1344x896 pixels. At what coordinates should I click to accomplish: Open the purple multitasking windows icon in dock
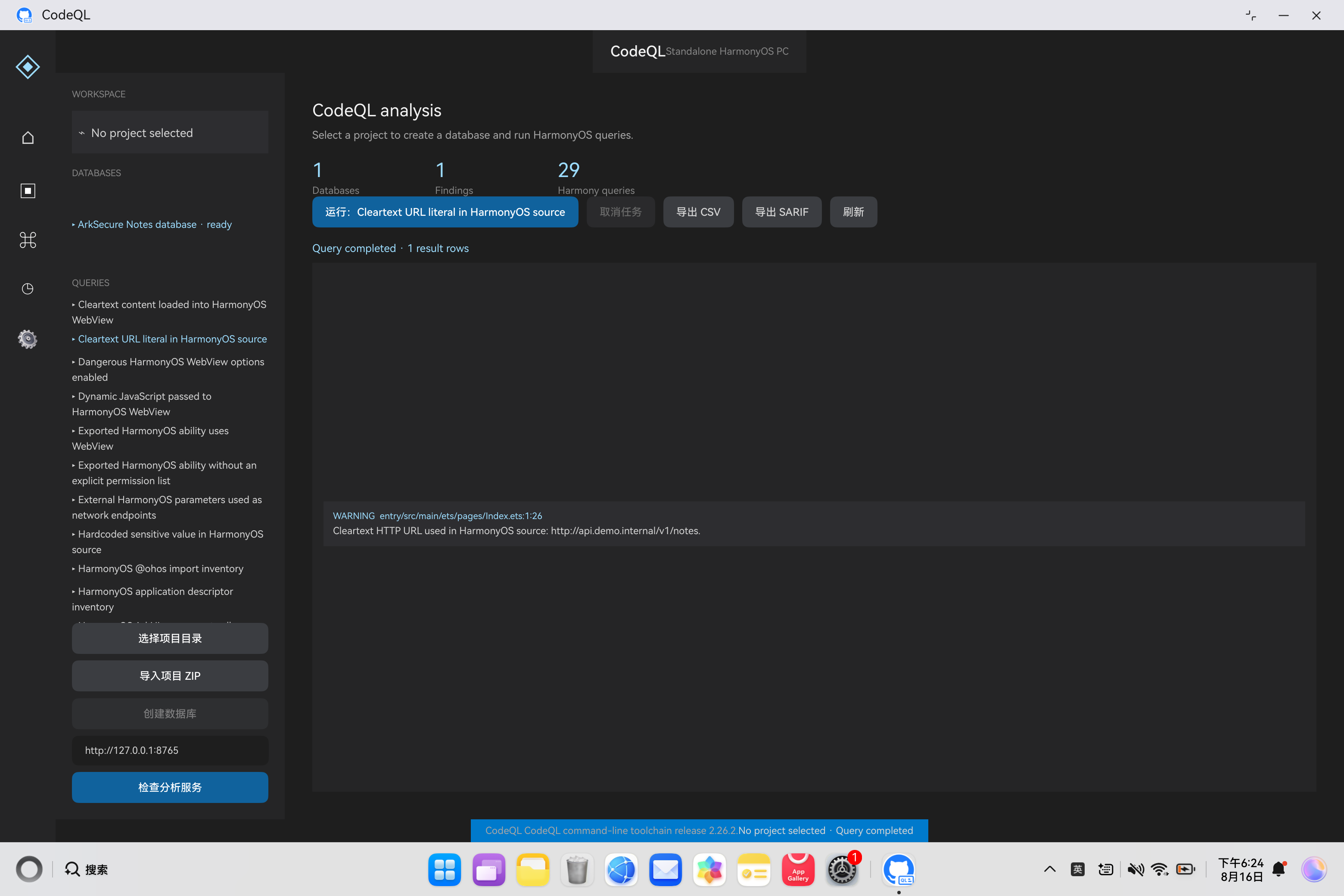tap(488, 870)
